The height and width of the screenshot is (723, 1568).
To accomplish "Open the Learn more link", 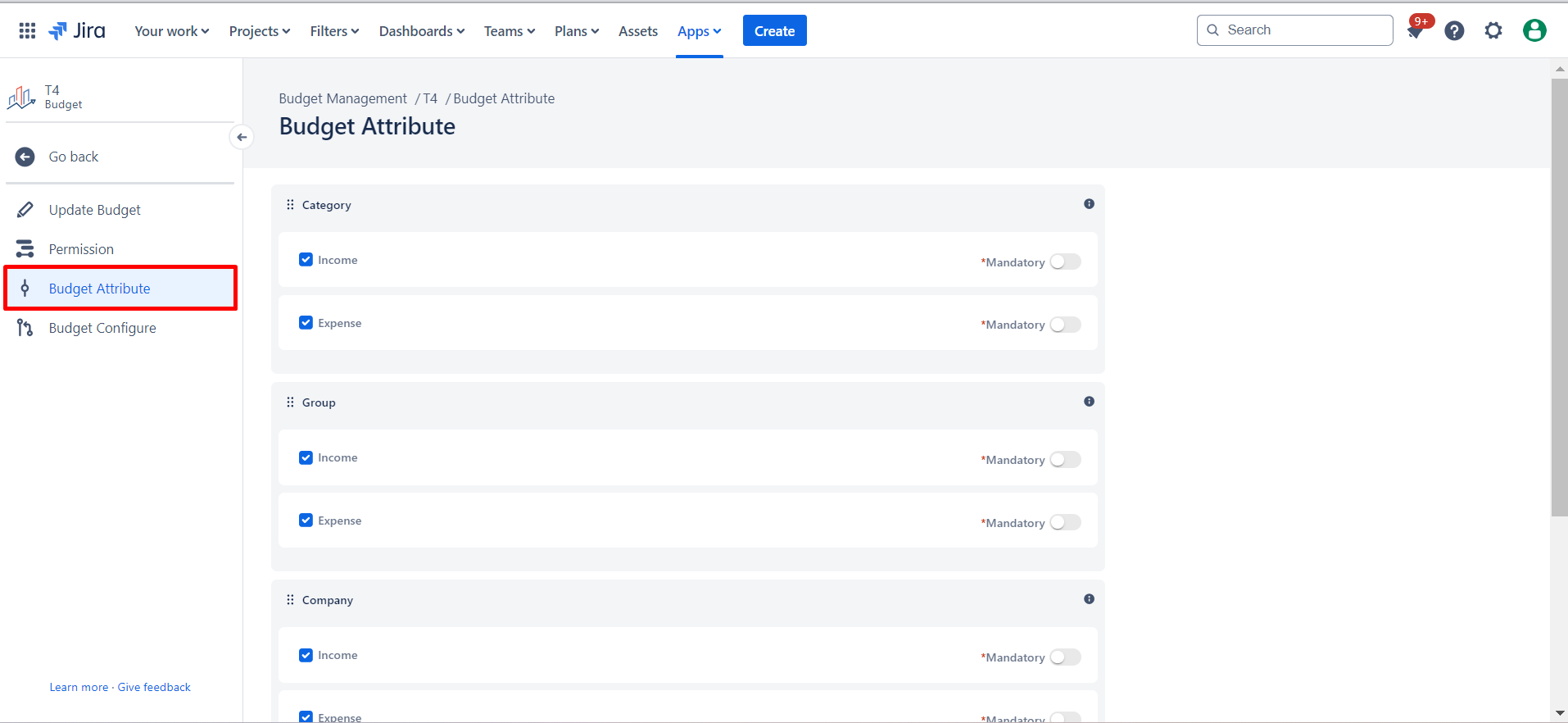I will pyautogui.click(x=79, y=687).
